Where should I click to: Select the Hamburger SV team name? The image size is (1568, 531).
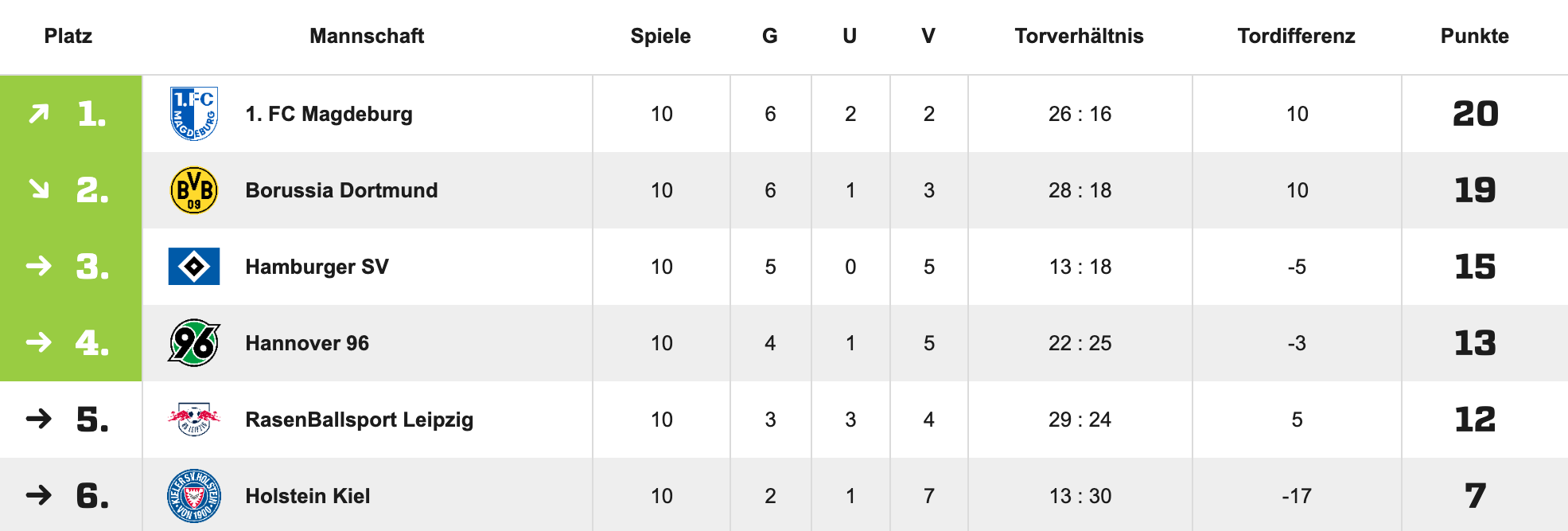coord(317,267)
